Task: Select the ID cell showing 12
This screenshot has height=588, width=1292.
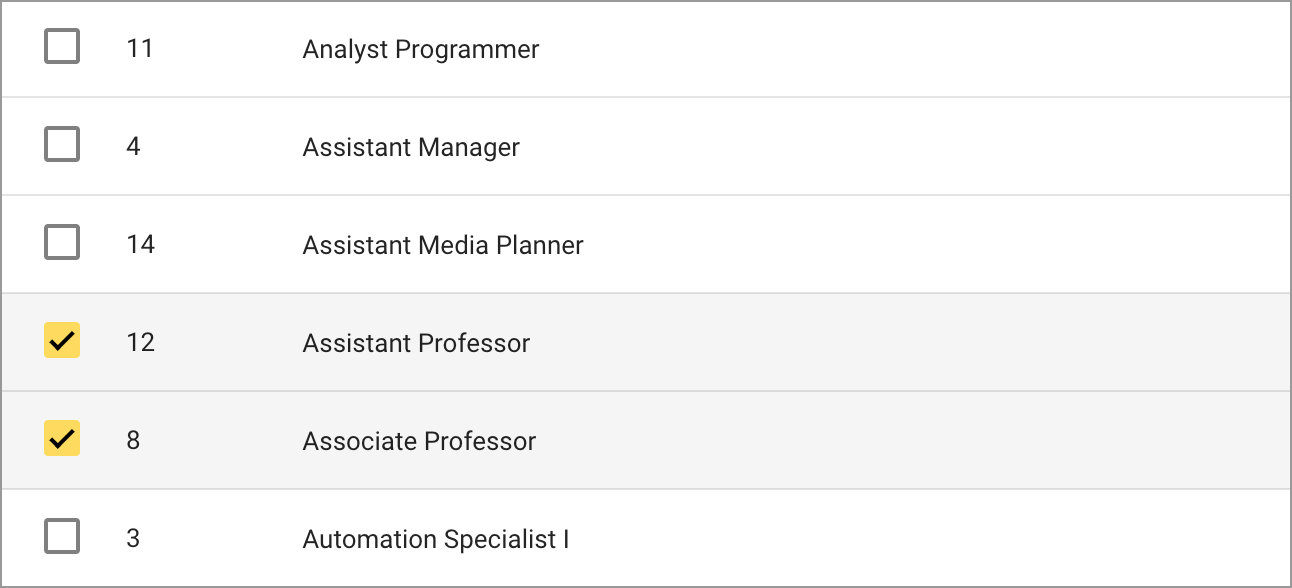Action: click(141, 342)
